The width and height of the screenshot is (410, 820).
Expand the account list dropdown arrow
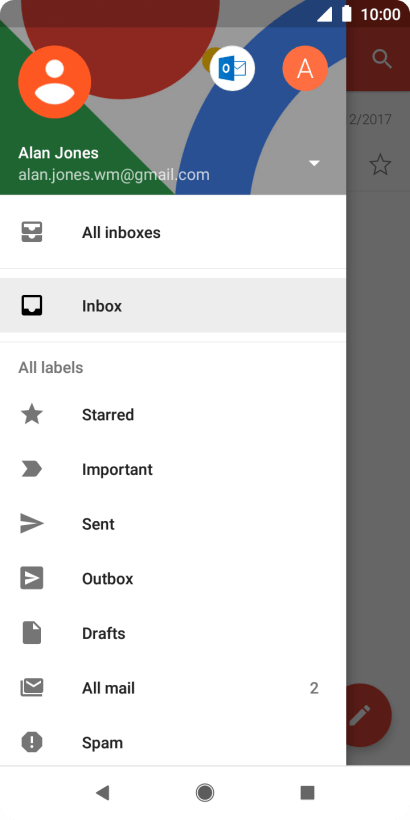pyautogui.click(x=314, y=163)
